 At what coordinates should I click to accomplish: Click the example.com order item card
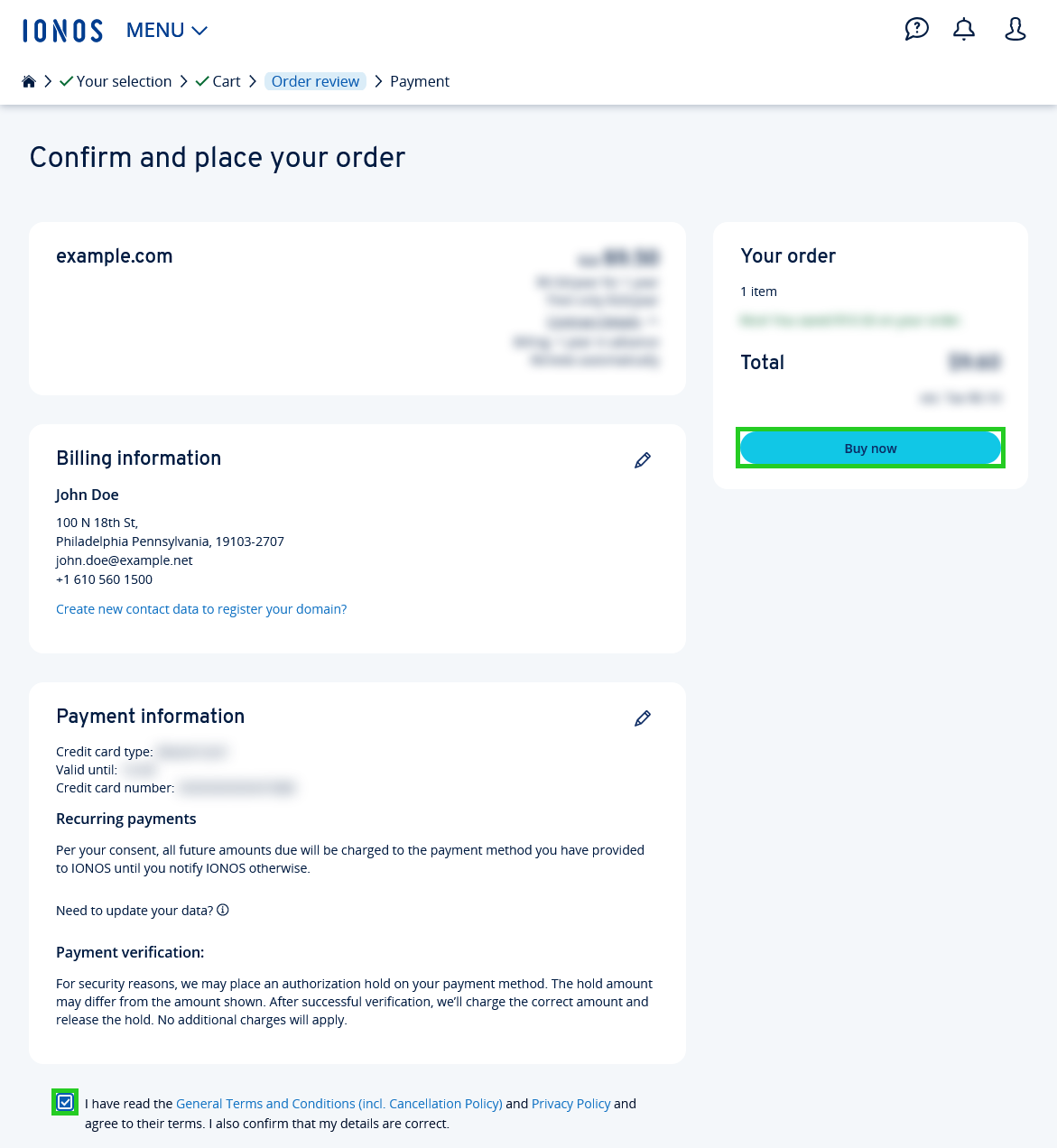tap(357, 308)
